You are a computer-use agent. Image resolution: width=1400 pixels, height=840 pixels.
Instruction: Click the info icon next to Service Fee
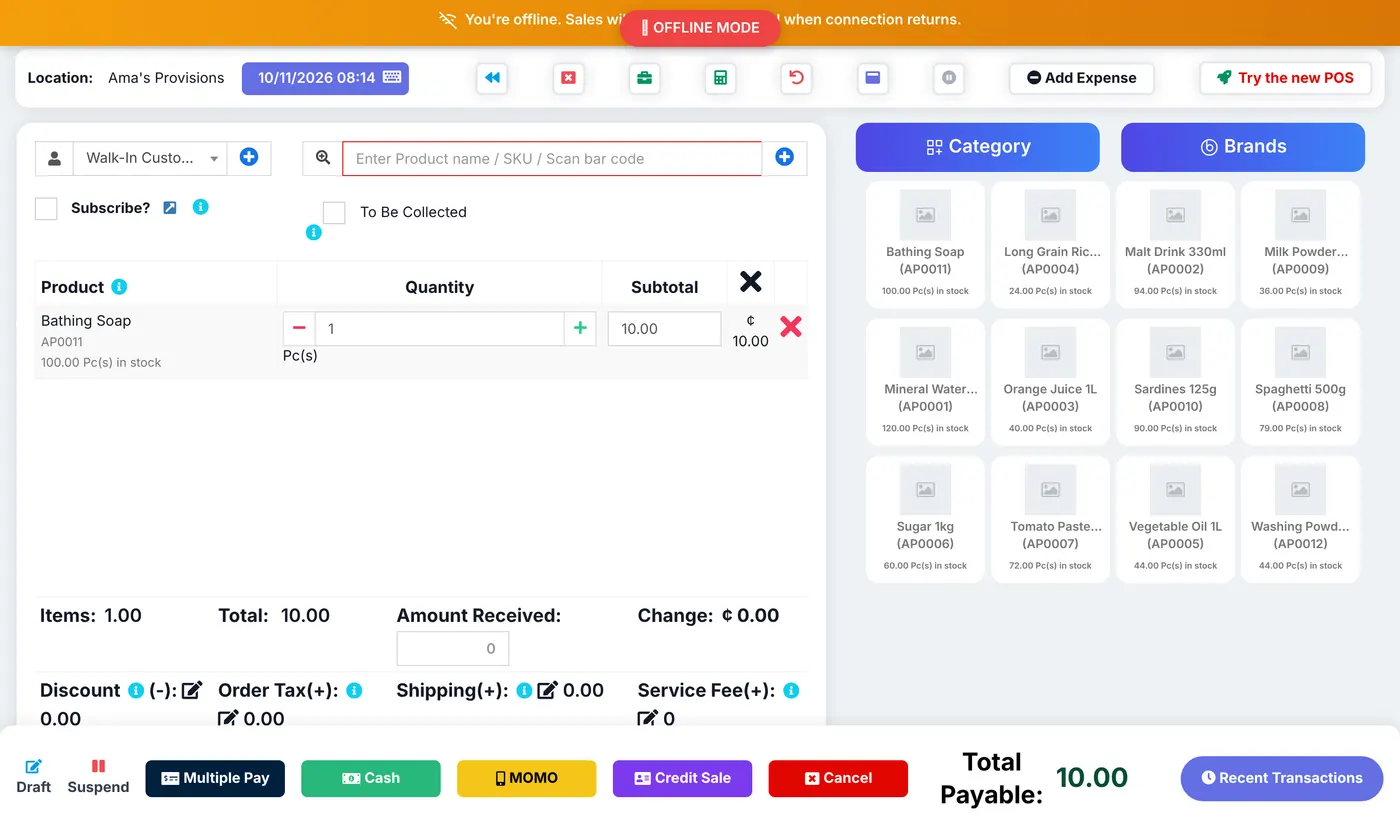791,690
